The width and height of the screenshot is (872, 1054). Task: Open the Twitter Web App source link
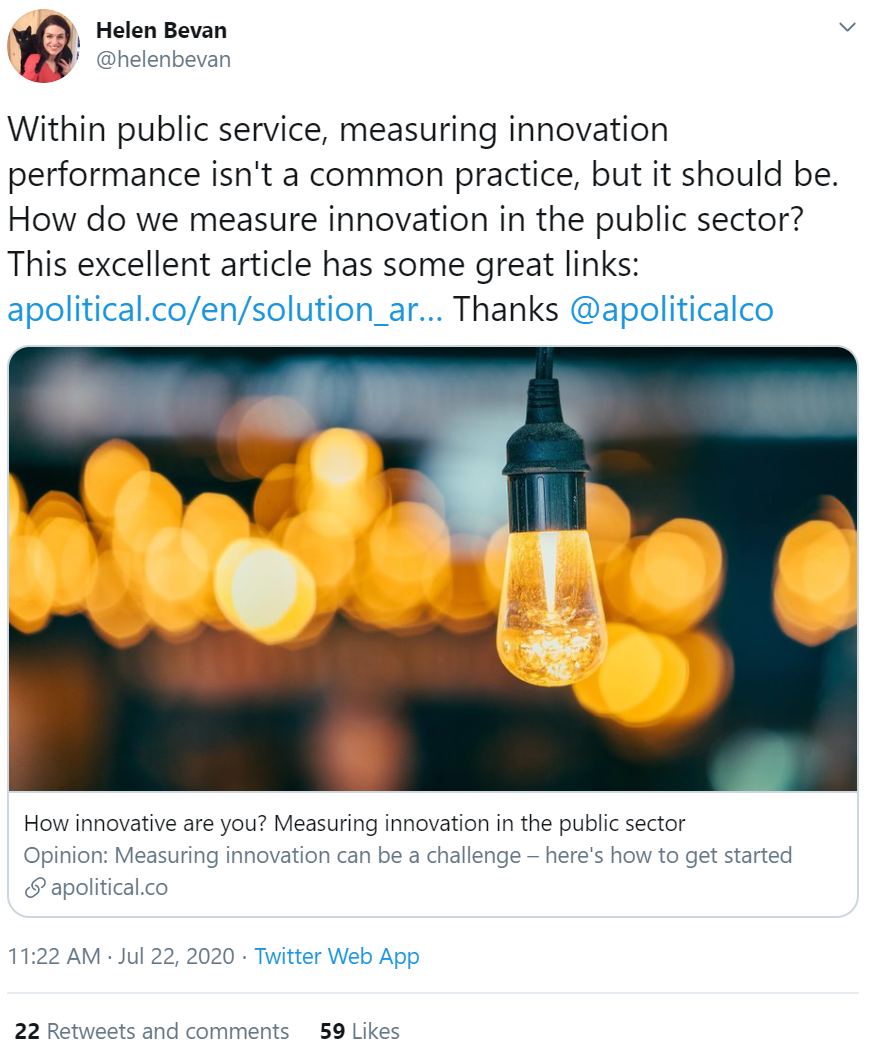tap(337, 956)
